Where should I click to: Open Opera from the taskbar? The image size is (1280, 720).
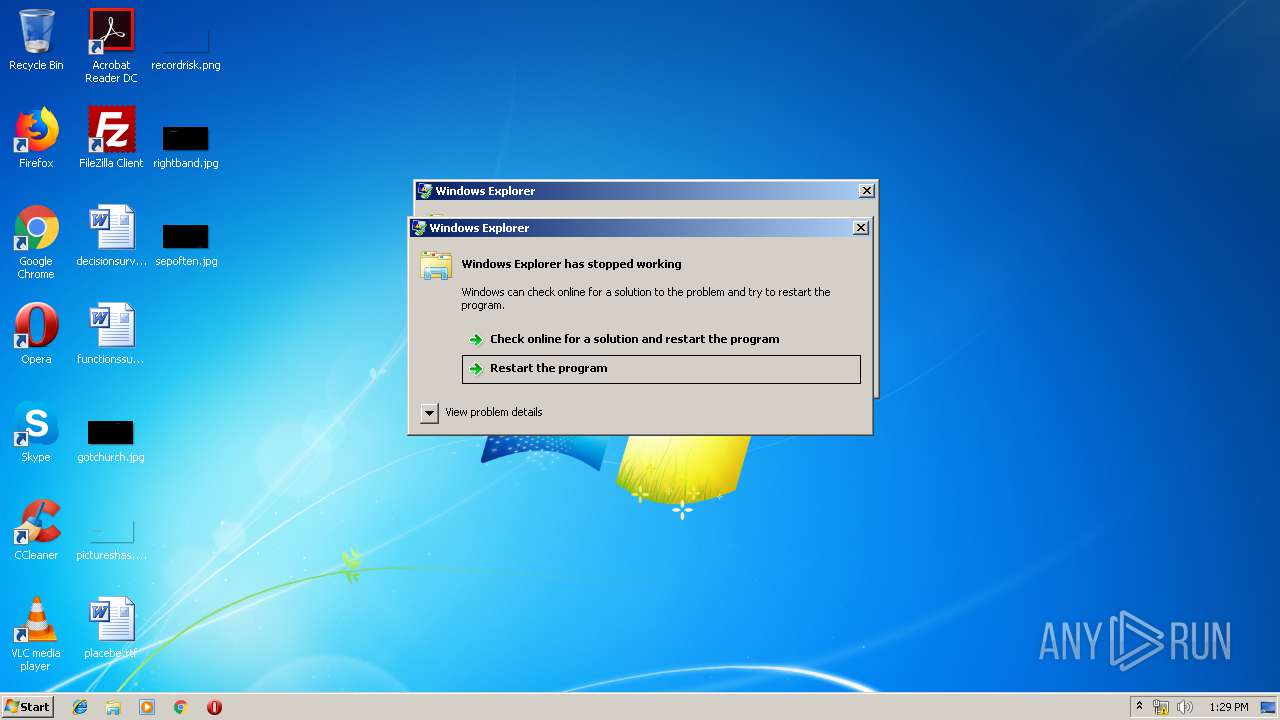click(214, 707)
